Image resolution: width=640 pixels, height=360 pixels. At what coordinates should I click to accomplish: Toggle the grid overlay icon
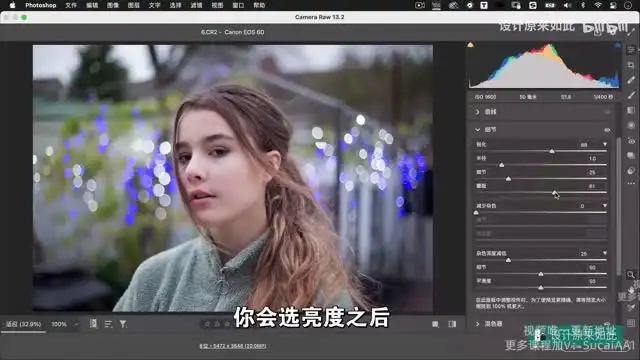click(x=631, y=323)
